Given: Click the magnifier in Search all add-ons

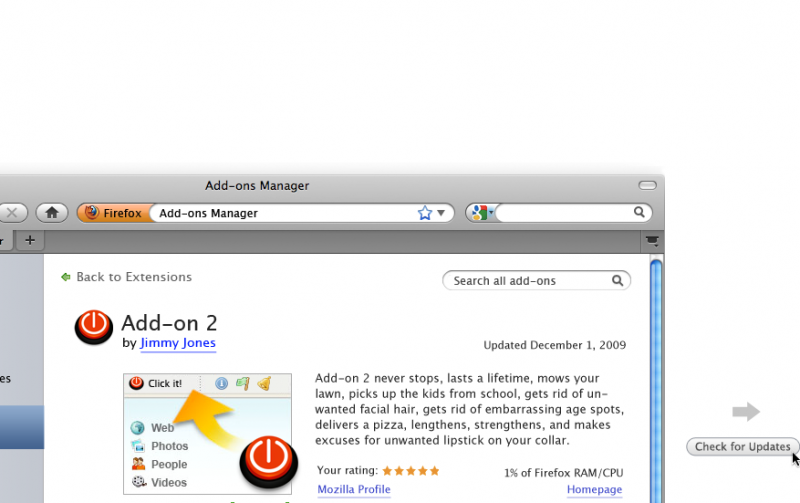Looking at the screenshot, I should [x=618, y=281].
